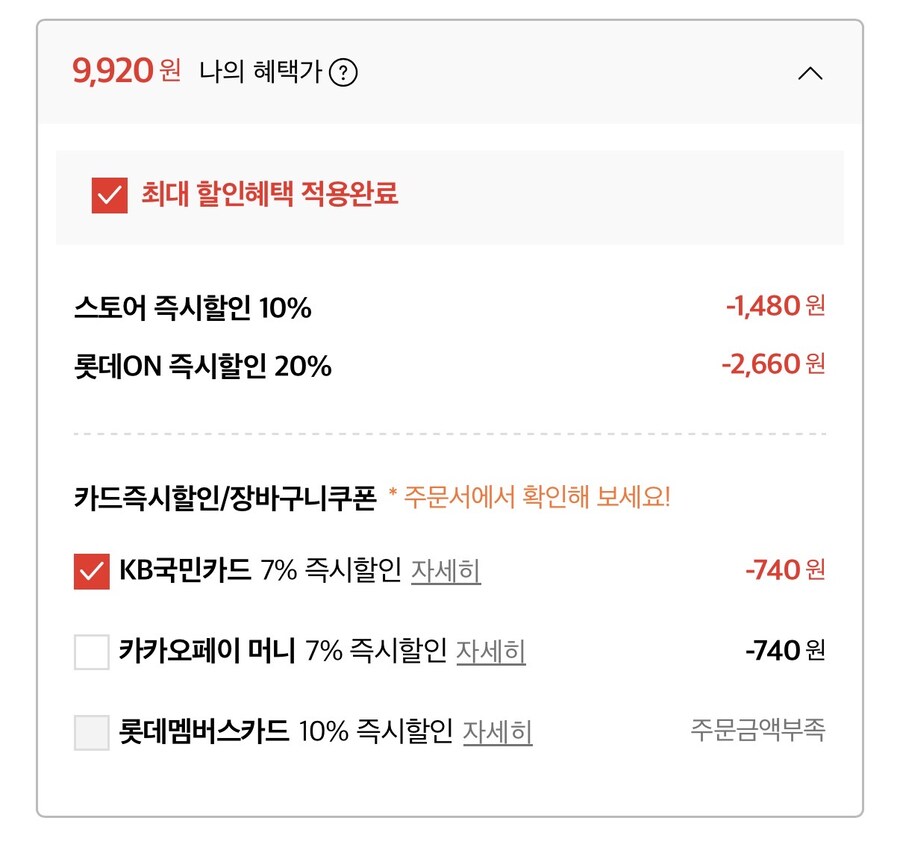Image resolution: width=900 pixels, height=853 pixels.
Task: Toggle the 최대 할인혜택 적용완료 checkbox
Action: (109, 195)
